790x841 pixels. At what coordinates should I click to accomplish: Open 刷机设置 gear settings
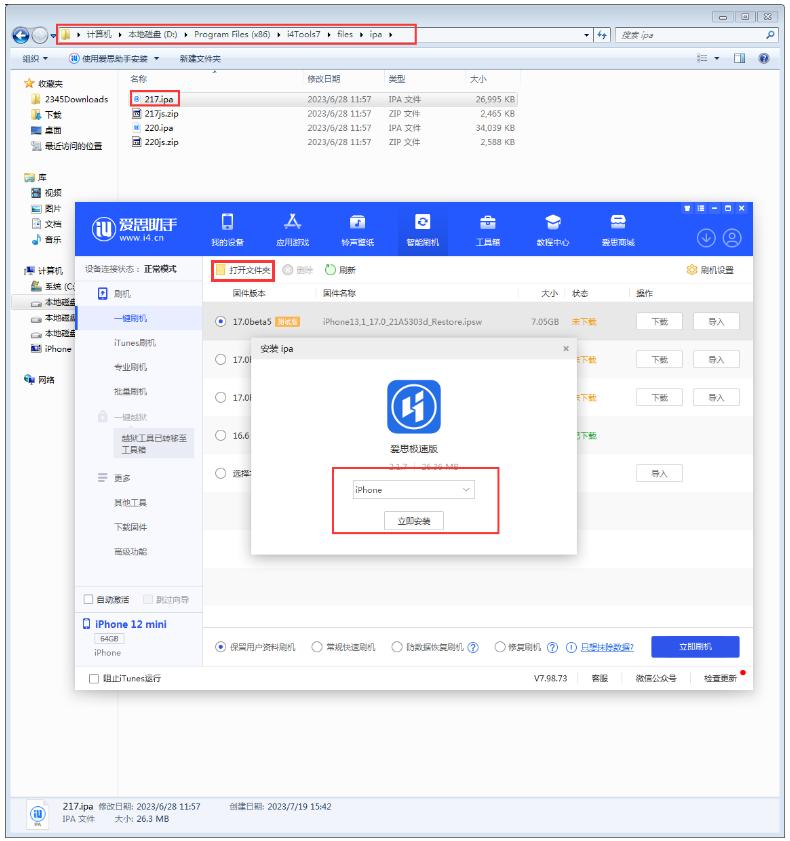(710, 270)
